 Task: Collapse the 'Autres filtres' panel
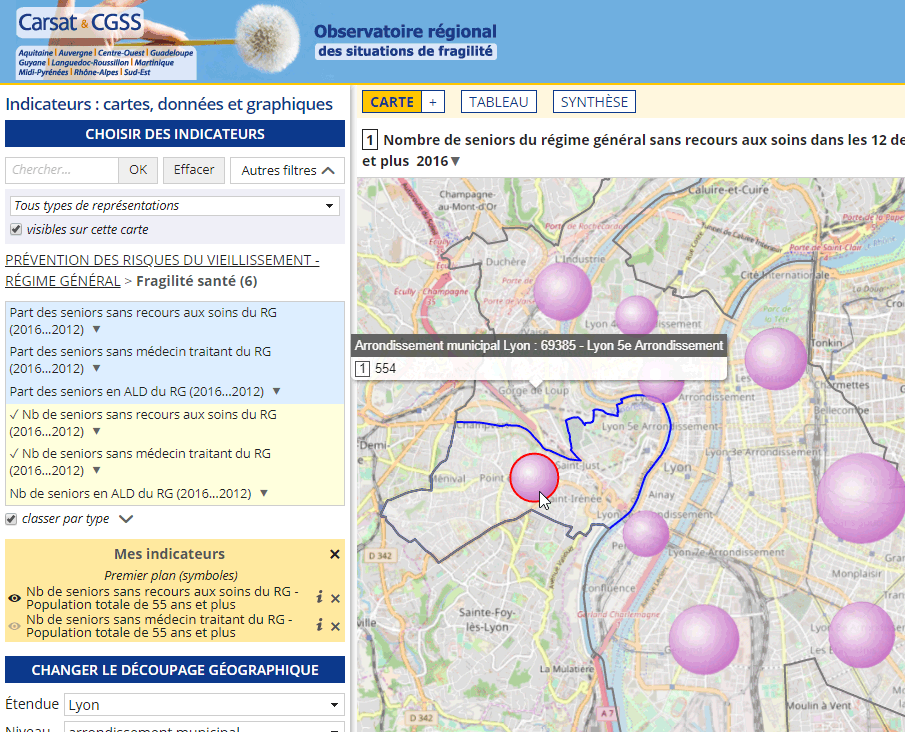tap(287, 170)
